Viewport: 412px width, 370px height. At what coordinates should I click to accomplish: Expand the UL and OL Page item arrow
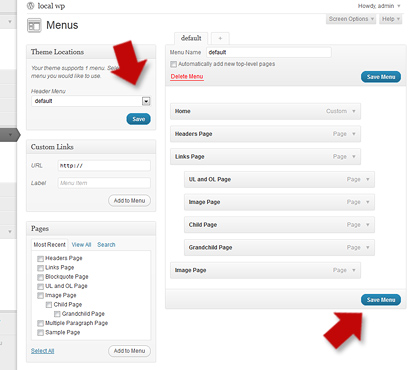(368, 179)
